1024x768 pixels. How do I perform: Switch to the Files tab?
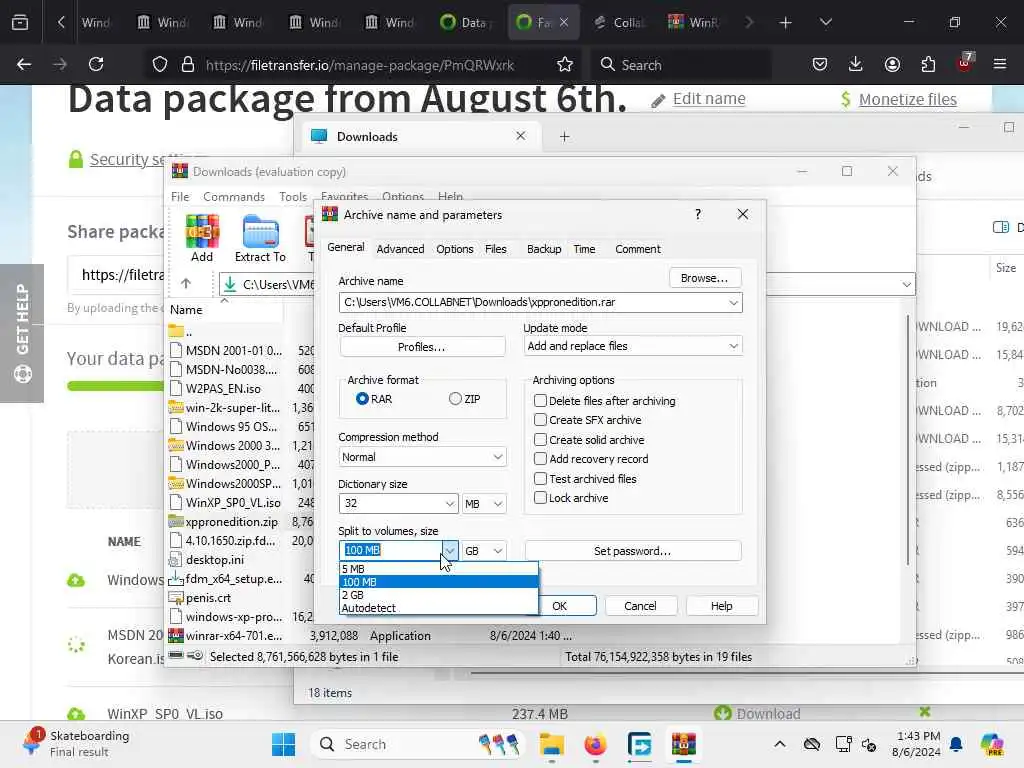coord(496,249)
